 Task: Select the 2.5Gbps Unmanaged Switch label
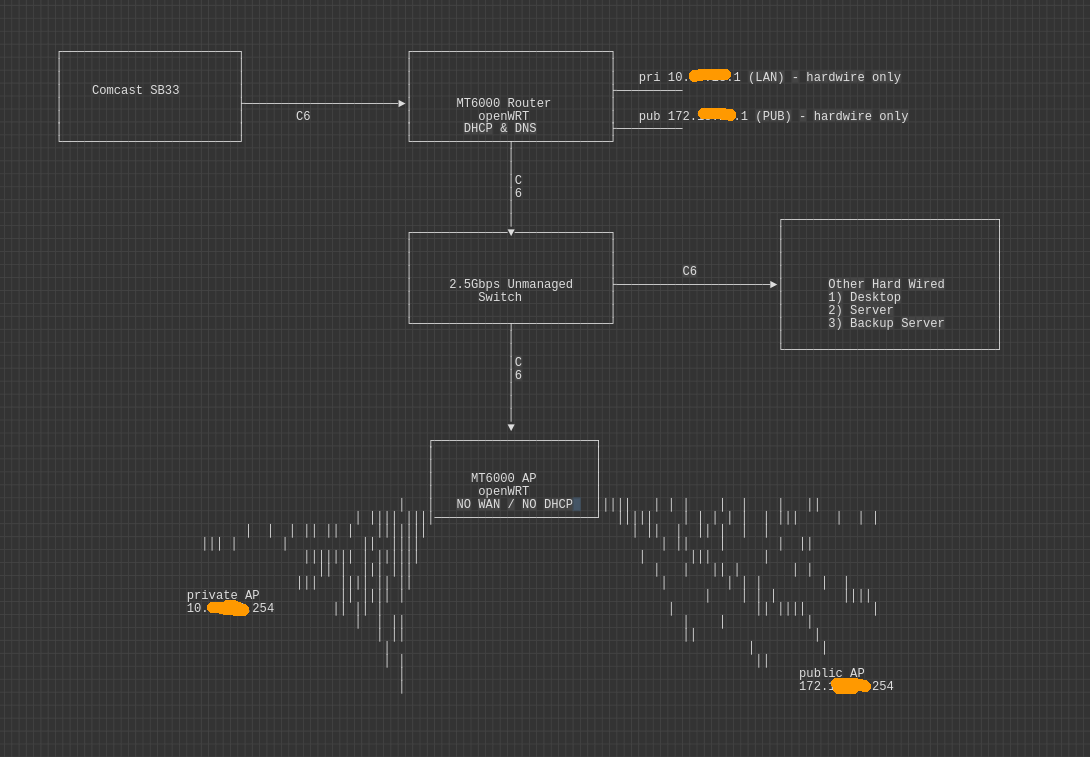pyautogui.click(x=510, y=291)
